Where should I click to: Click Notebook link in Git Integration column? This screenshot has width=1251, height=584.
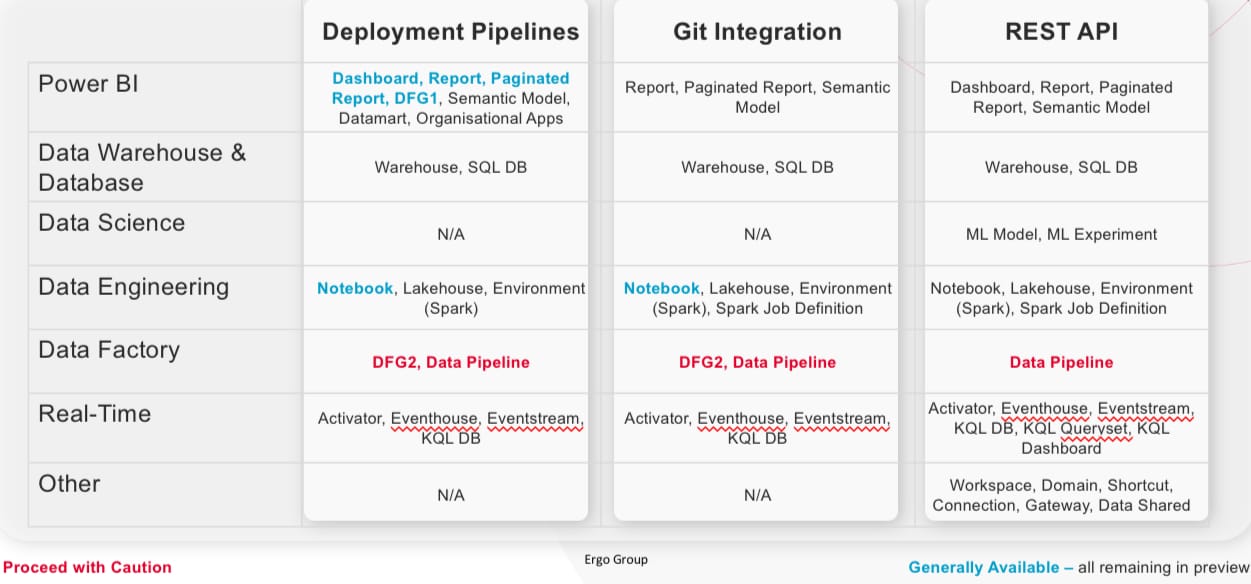pos(662,288)
